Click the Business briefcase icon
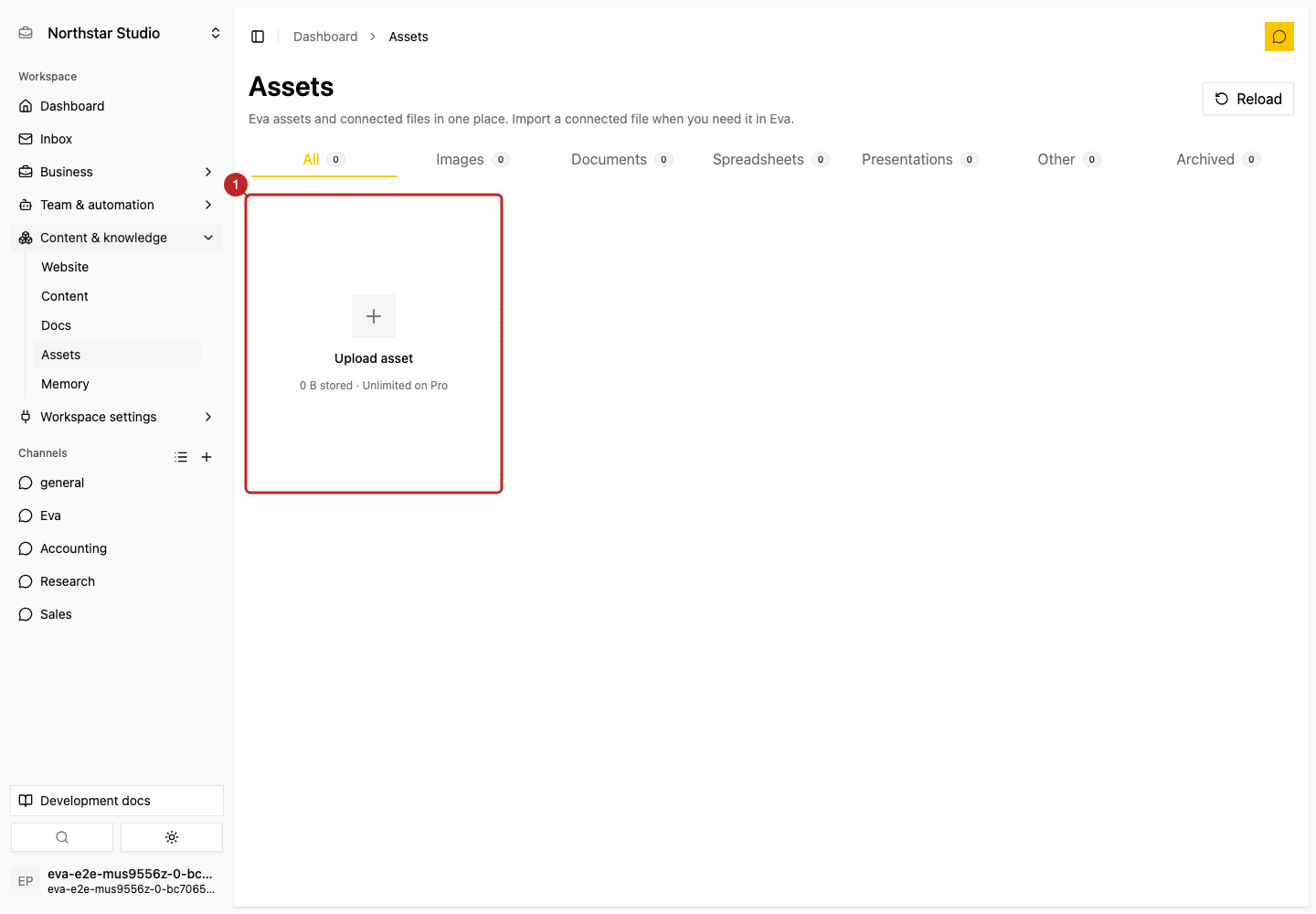 (x=26, y=172)
